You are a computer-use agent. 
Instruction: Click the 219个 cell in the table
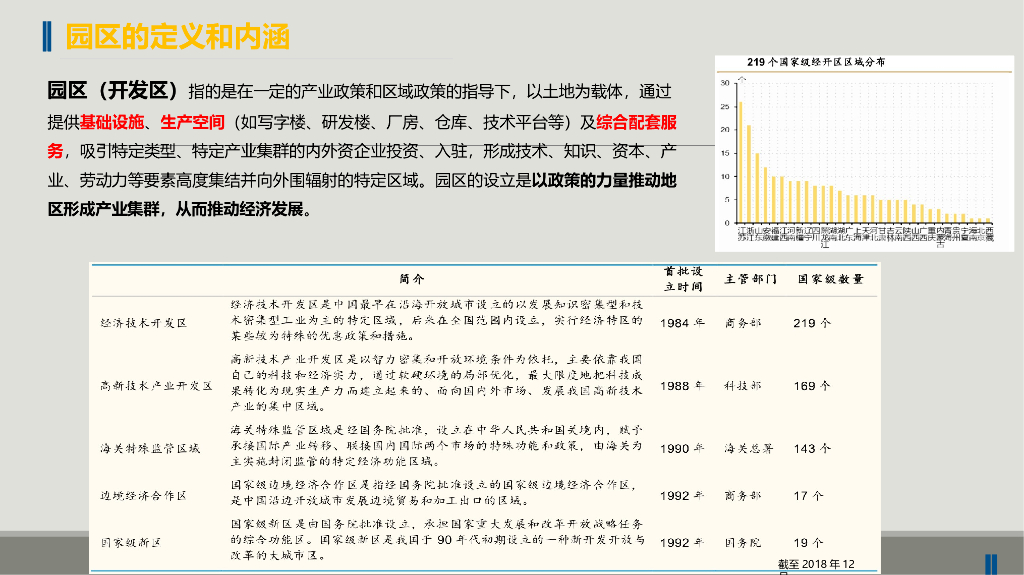[811, 323]
